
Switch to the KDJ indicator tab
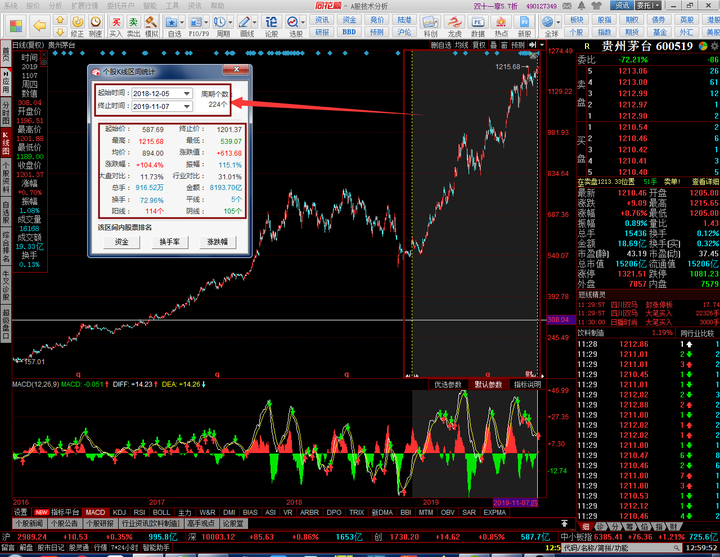[119, 512]
